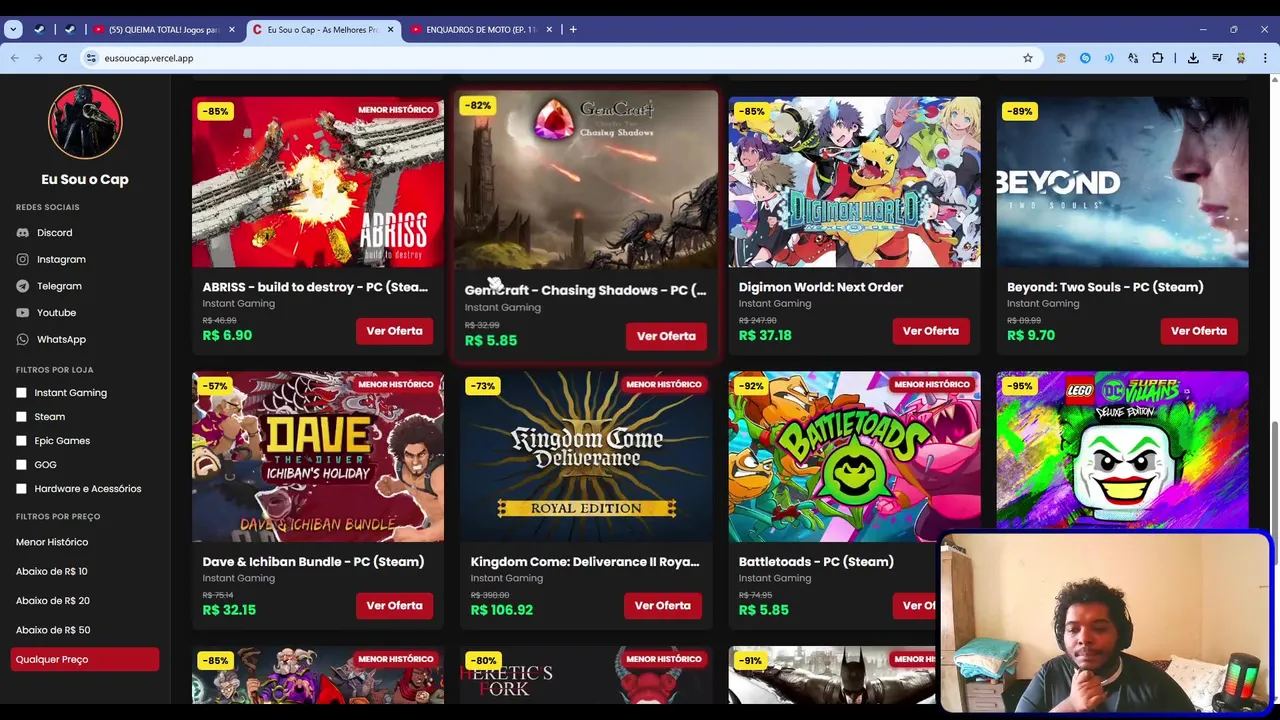Image resolution: width=1280 pixels, height=720 pixels.
Task: Switch to the Eu Sou o Cap tab
Action: point(323,30)
